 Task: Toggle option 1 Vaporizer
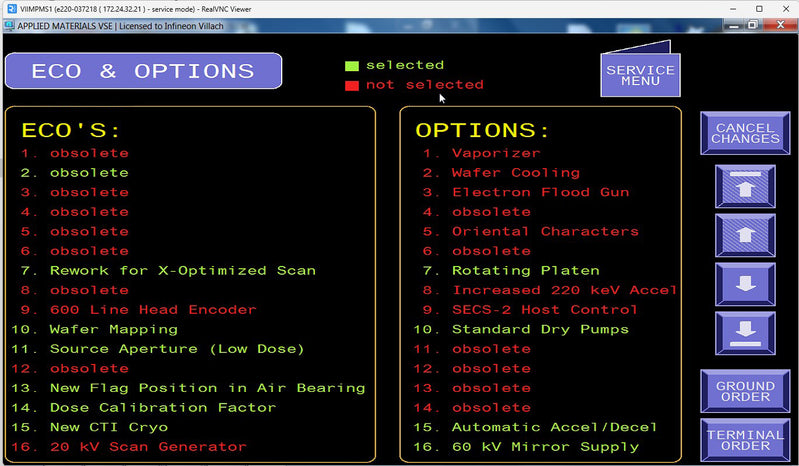coord(481,153)
